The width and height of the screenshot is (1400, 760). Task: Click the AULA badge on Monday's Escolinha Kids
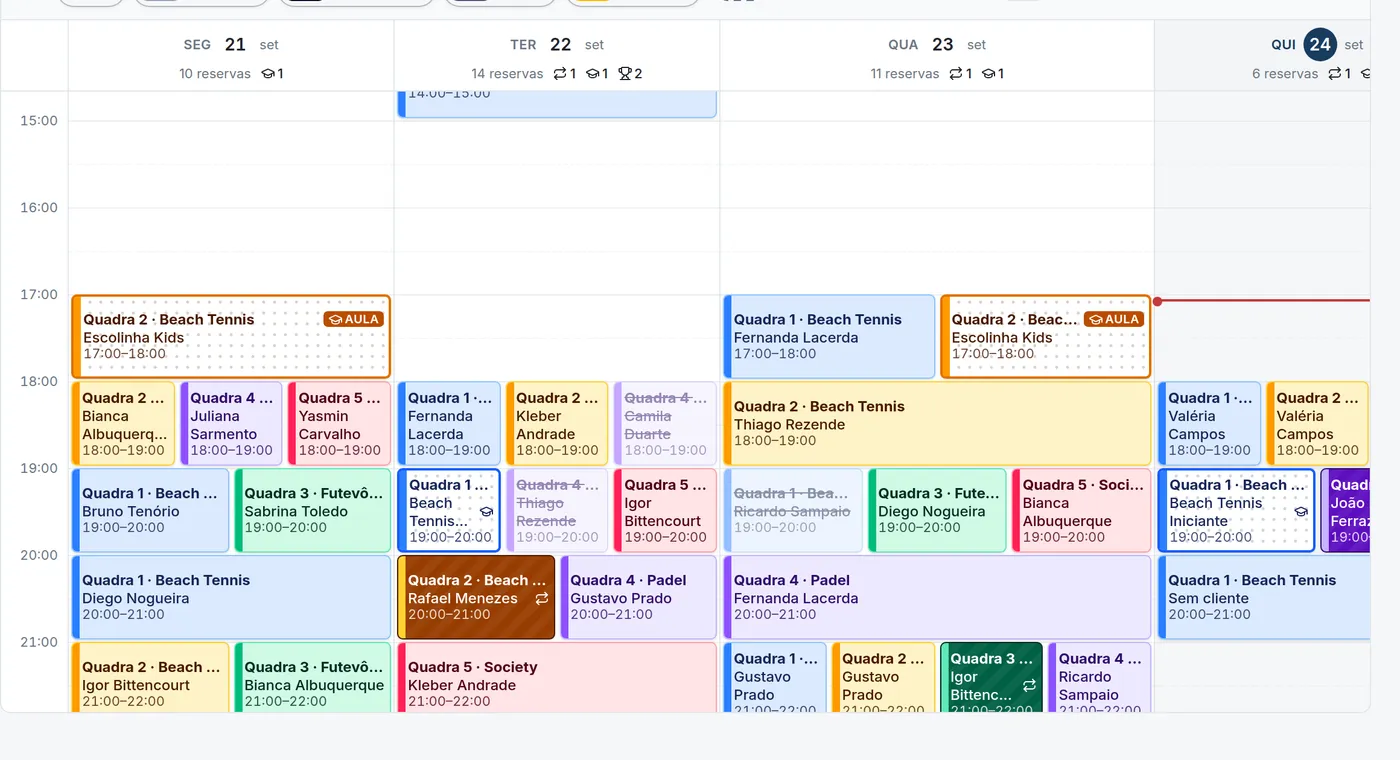(x=354, y=319)
